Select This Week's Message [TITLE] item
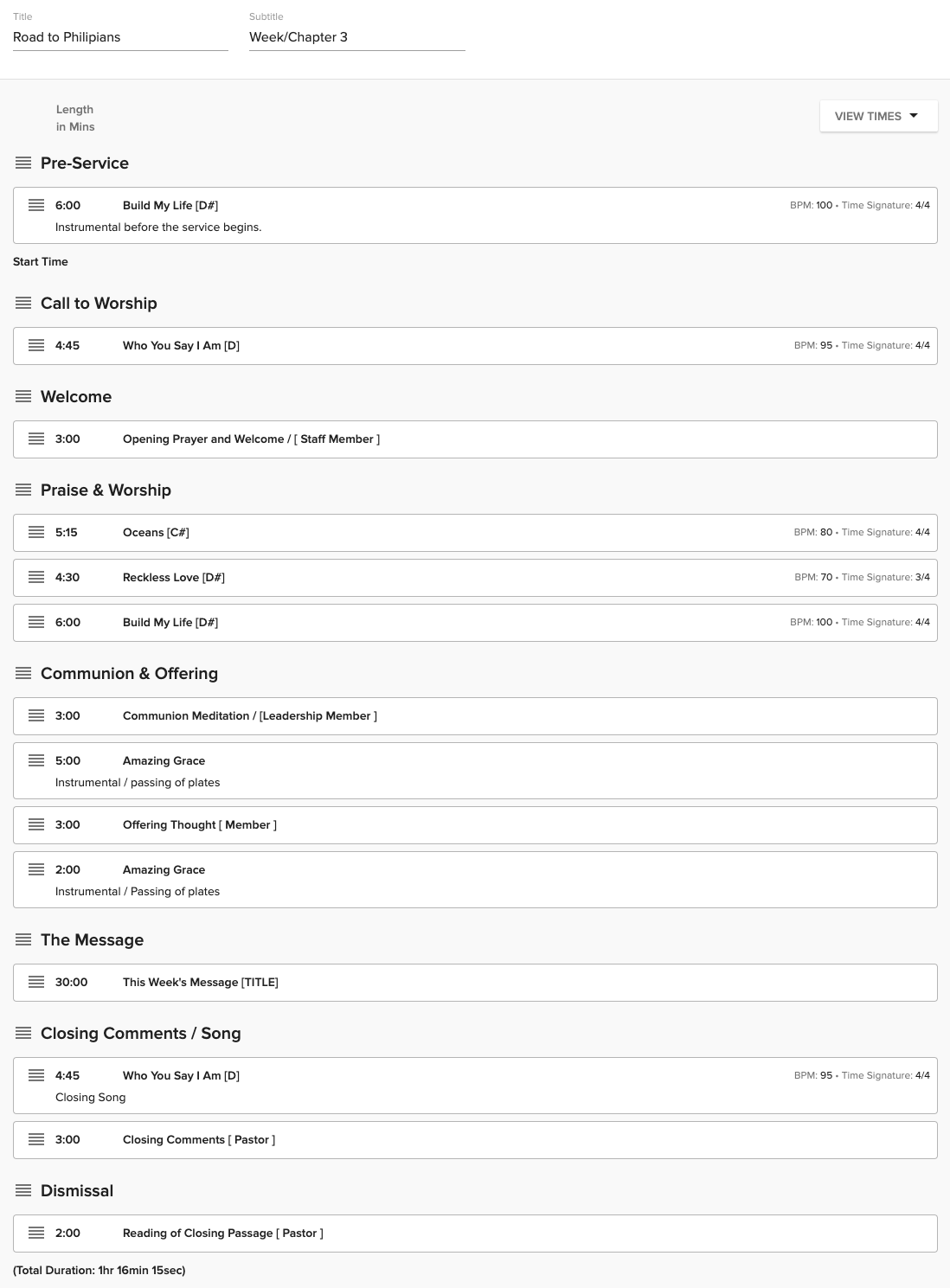The image size is (950, 1288). (x=200, y=982)
